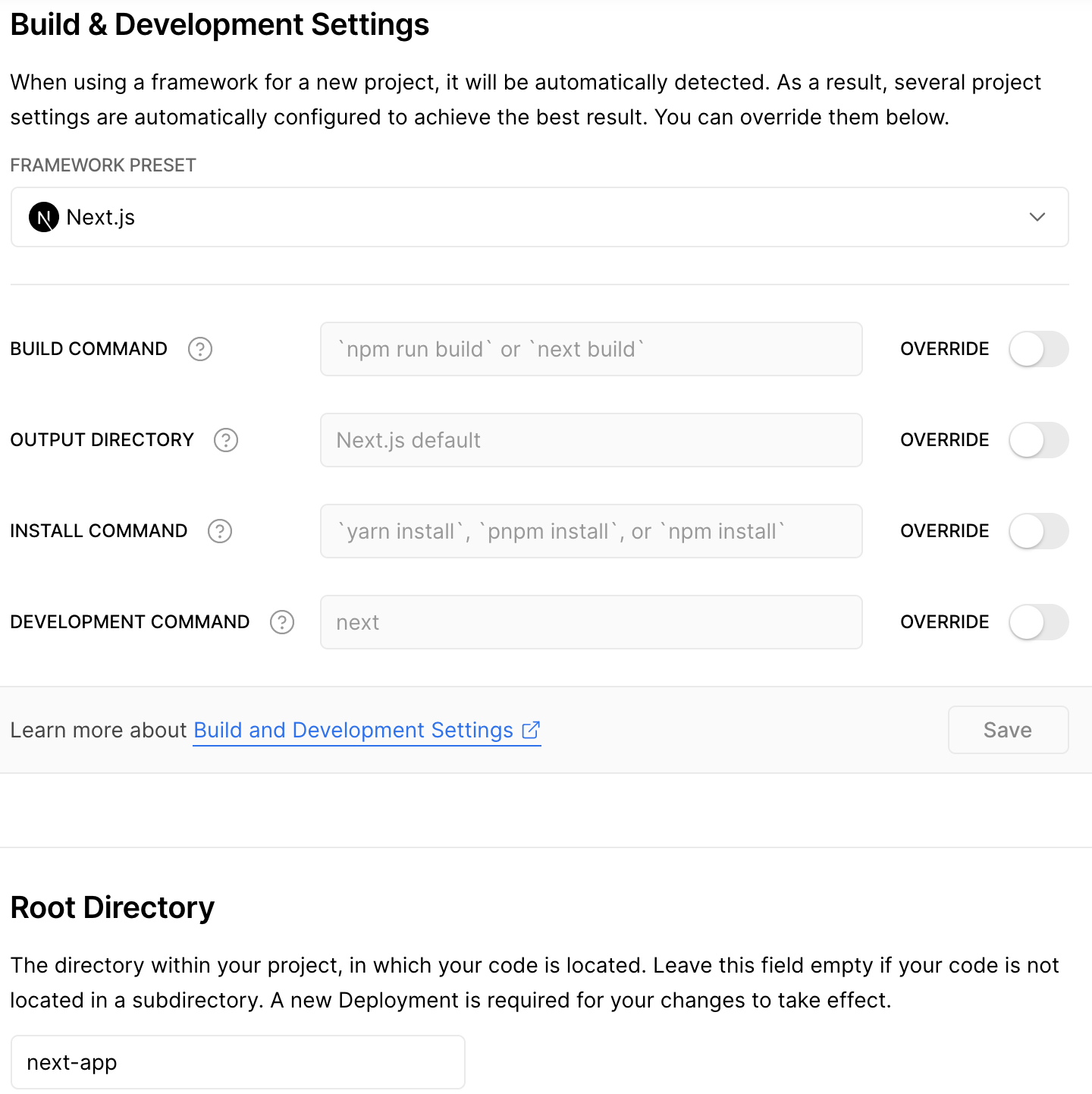1092x1094 pixels.
Task: Click the OVERRIDE label beside Output Directory
Action: [x=945, y=440]
